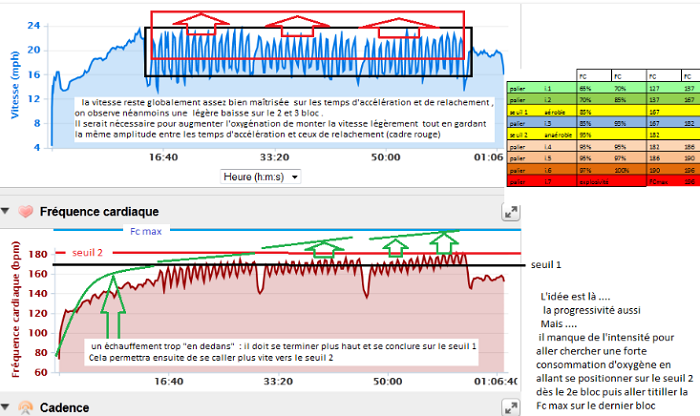
Task: Click the 33:20 mark on the speed chart axis
Action: coord(273,157)
